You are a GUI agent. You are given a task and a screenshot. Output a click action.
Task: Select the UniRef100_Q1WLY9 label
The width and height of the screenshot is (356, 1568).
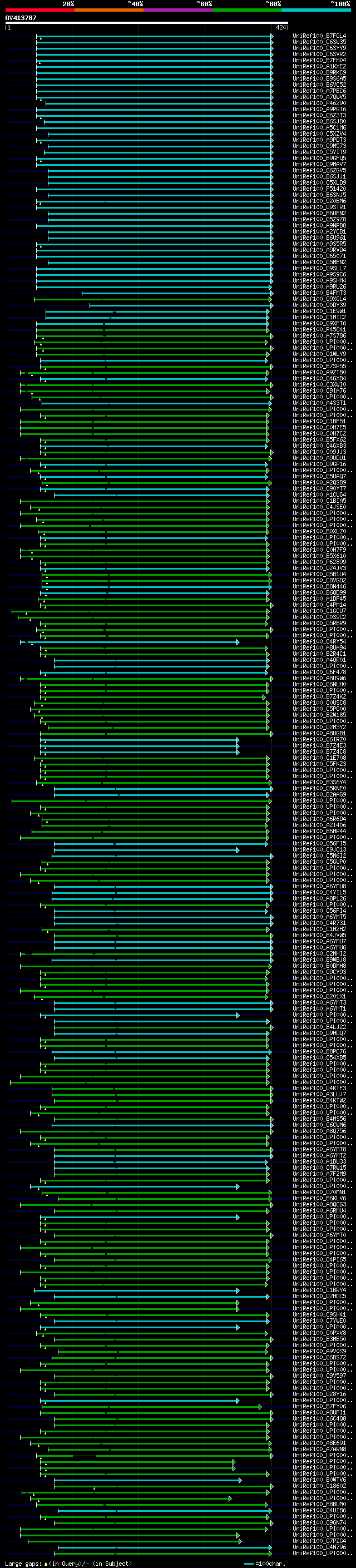pos(319,354)
